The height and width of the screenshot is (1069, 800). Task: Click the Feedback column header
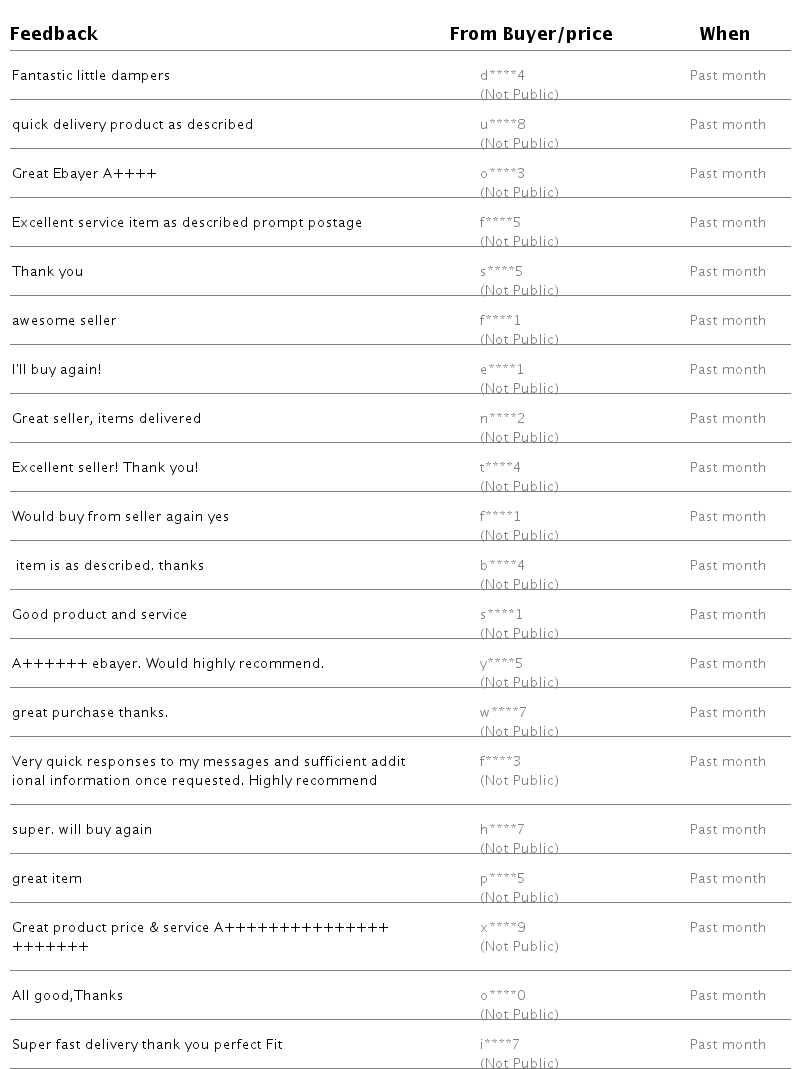click(x=54, y=34)
